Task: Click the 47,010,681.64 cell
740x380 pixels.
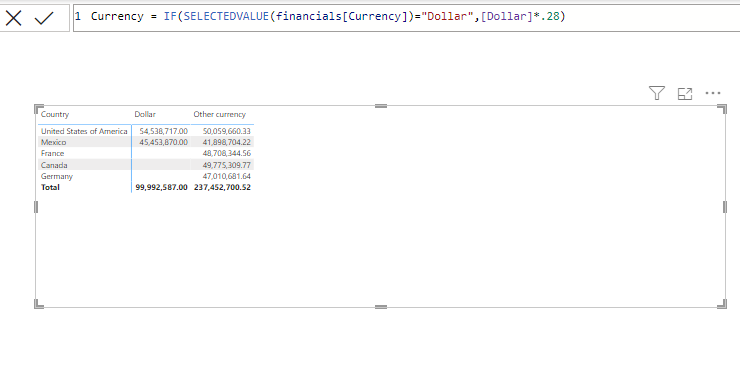Action: click(x=227, y=176)
